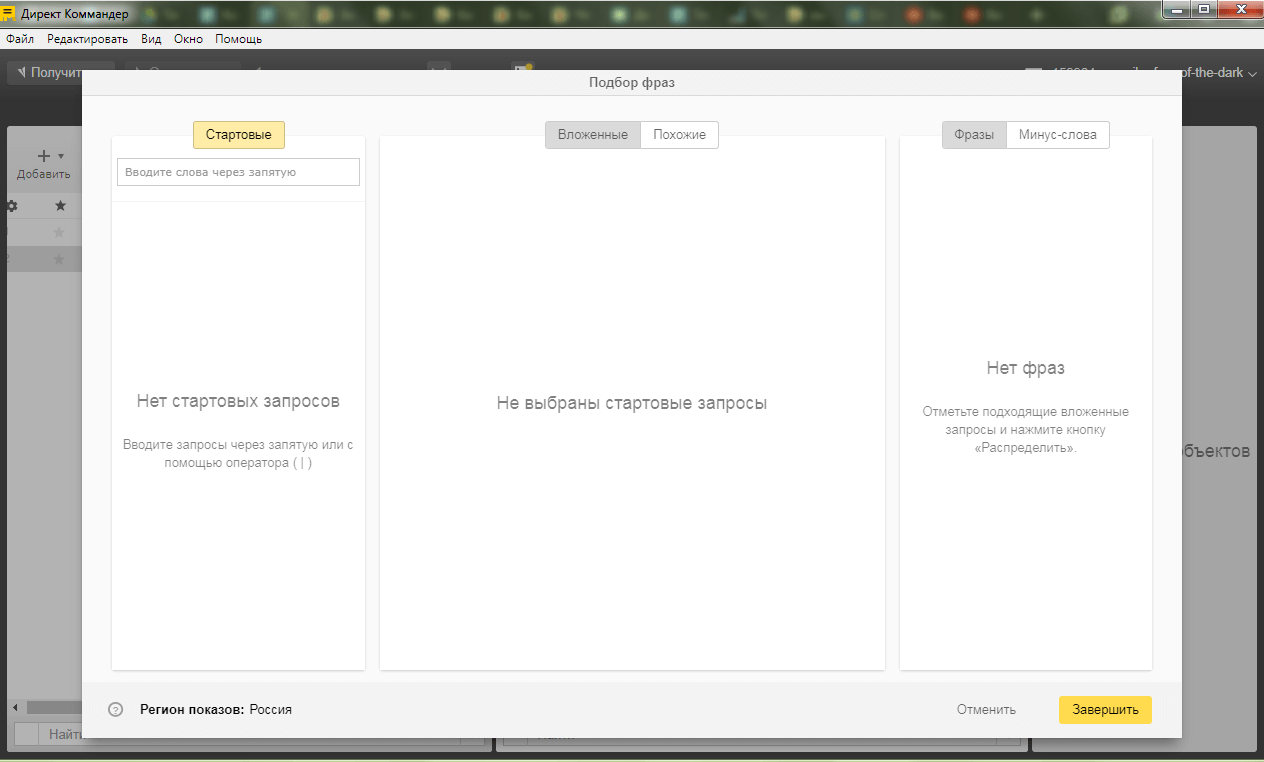Click the Директ Коммандер title bar icon
Viewport: 1264px width, 762px height.
coord(8,13)
